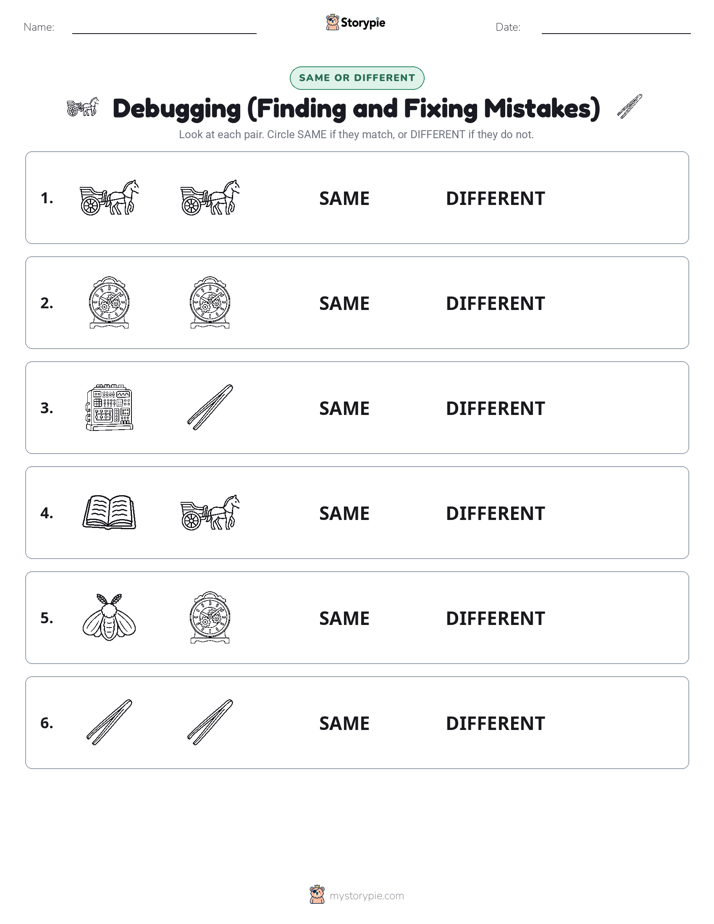714x924 pixels.
Task: Click the moth image in row 5
Action: tap(110, 617)
